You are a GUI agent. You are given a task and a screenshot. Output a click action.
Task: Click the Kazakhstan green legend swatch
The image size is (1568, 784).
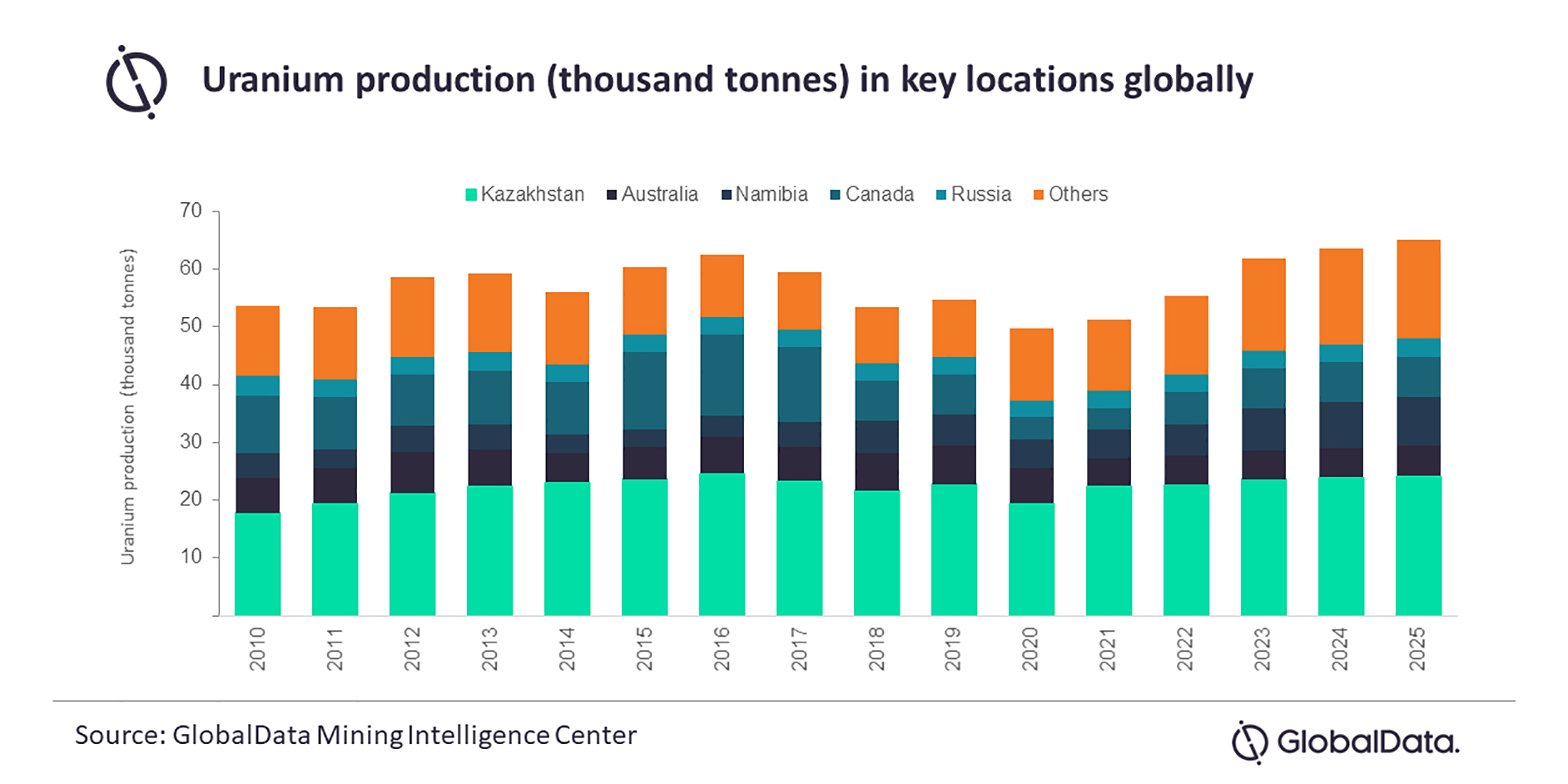(471, 195)
